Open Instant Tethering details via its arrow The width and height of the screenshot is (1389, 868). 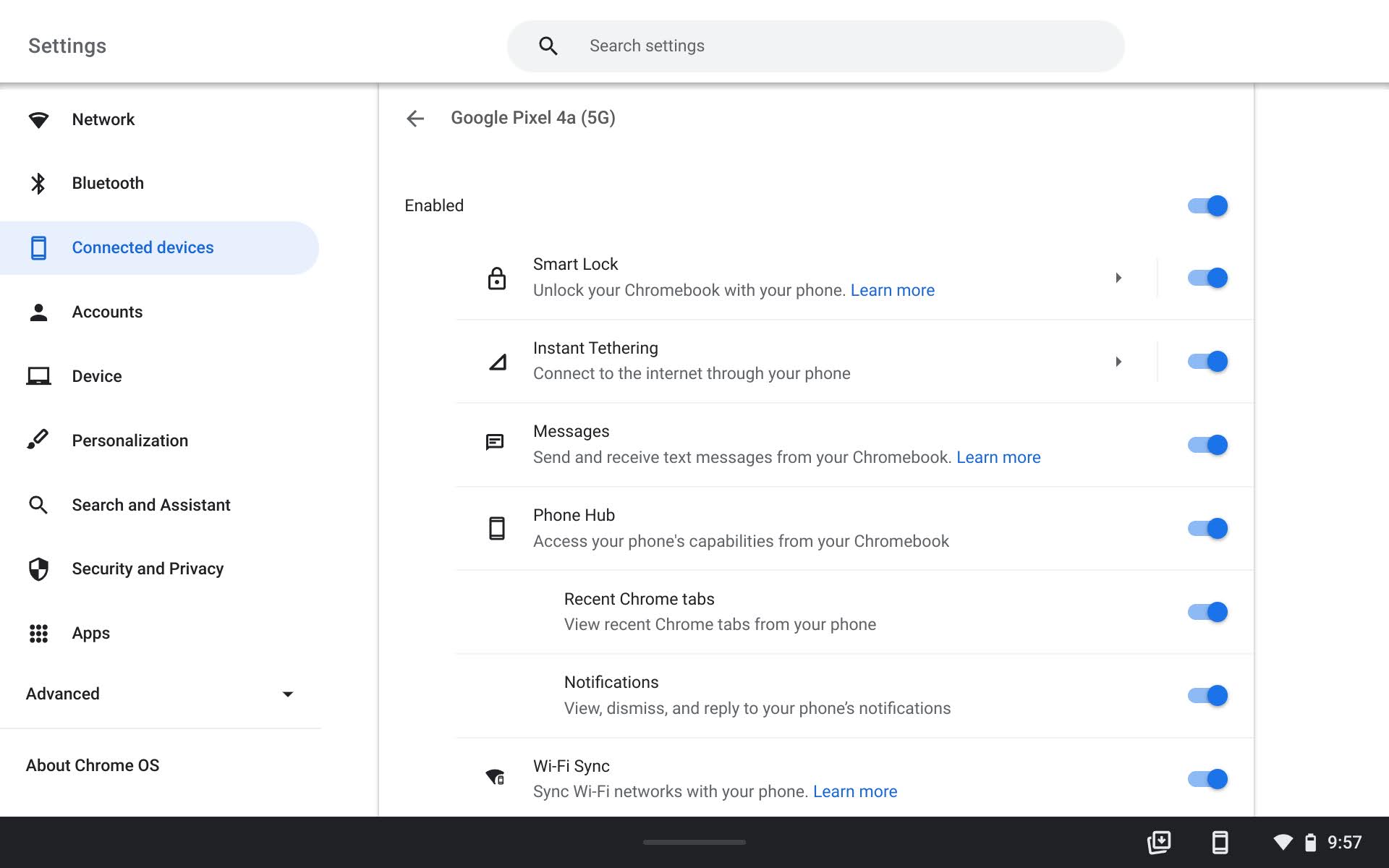(1118, 361)
